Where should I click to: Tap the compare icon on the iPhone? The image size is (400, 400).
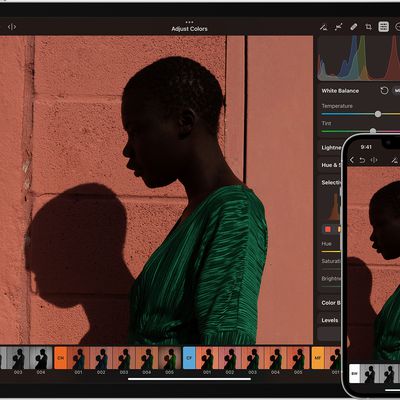point(374,160)
